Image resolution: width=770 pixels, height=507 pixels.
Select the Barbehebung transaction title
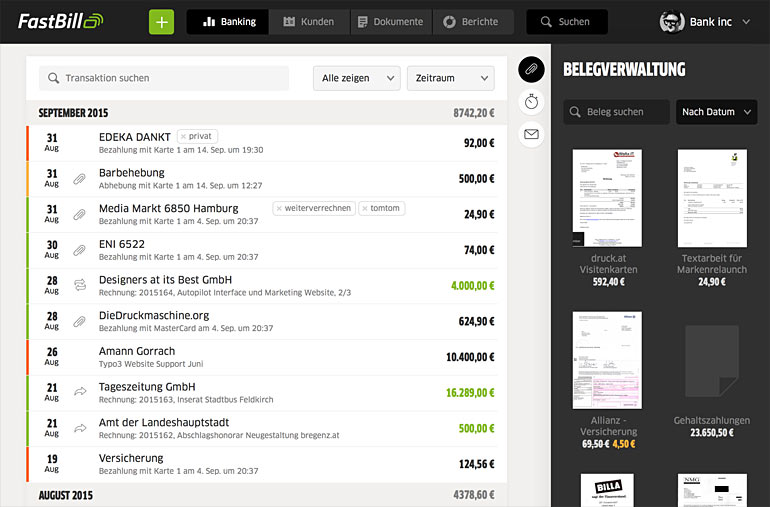click(132, 173)
